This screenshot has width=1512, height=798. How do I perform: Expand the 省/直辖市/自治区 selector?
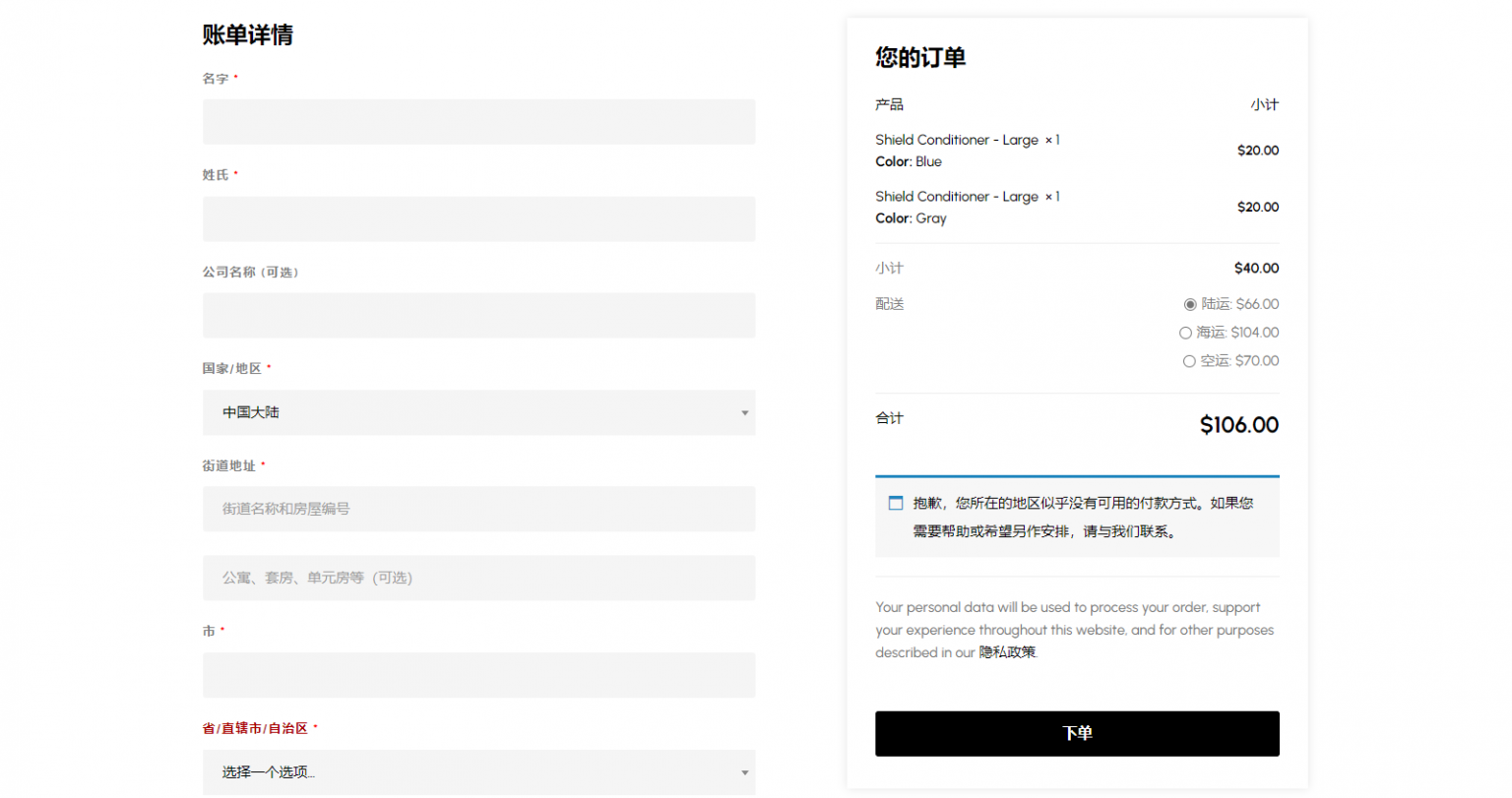(x=478, y=774)
